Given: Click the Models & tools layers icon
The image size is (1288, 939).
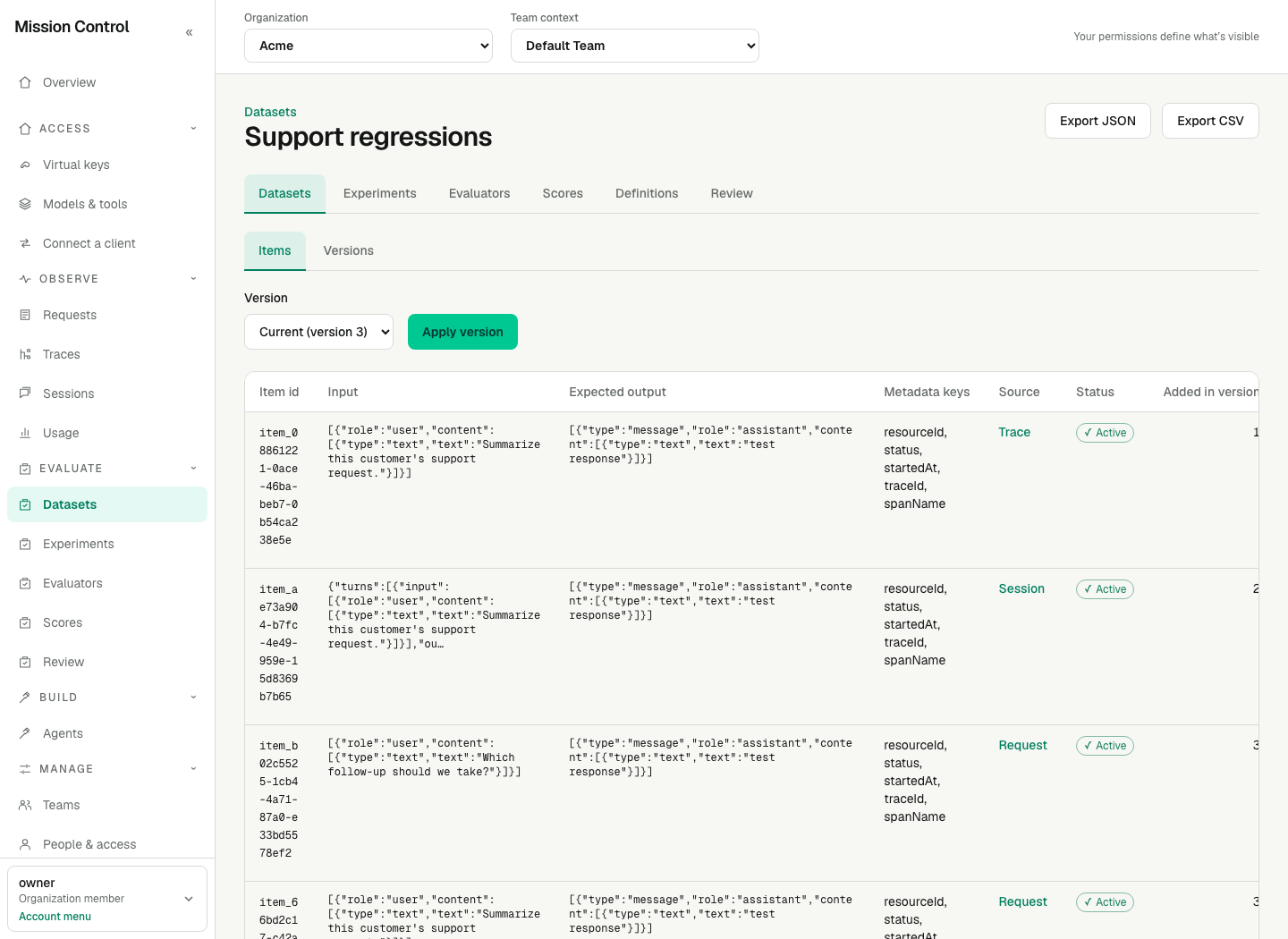Looking at the screenshot, I should (x=25, y=204).
